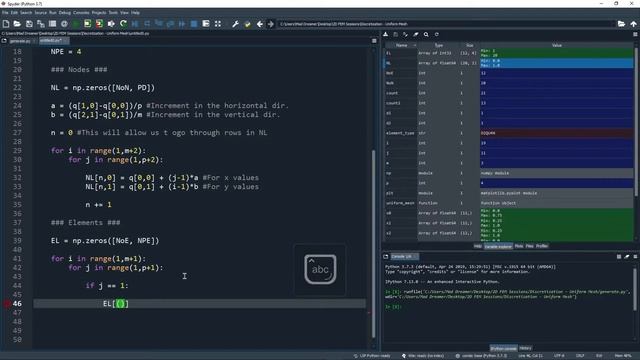Start debugging the file icon

coord(135,24)
